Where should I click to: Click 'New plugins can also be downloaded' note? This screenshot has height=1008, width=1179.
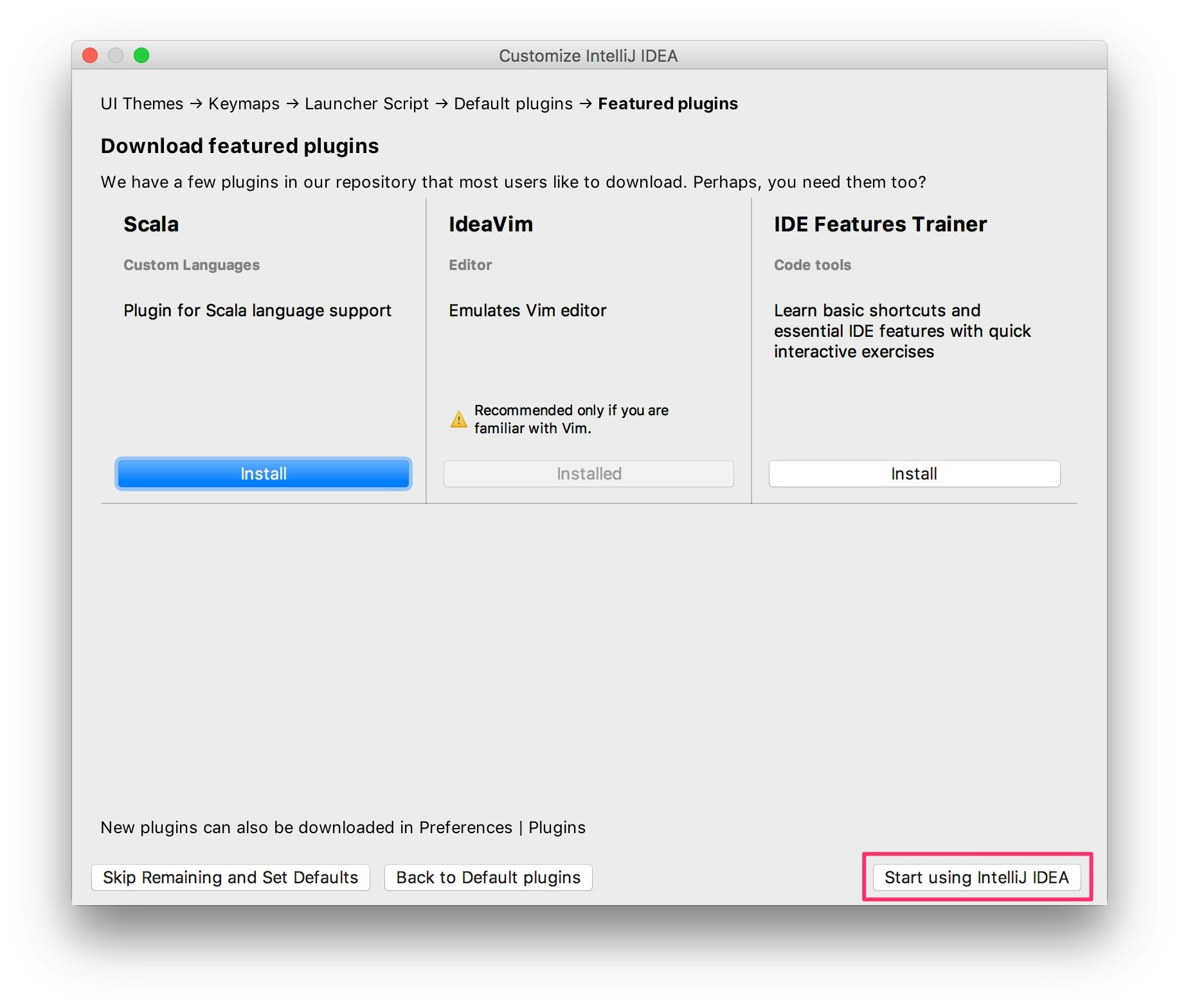click(343, 827)
